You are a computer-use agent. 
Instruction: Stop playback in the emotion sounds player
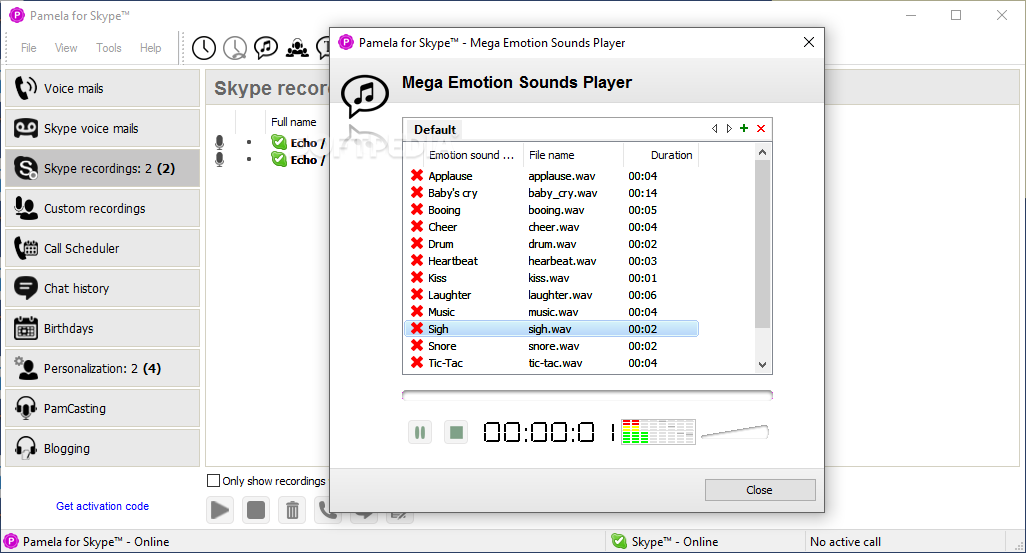(x=456, y=432)
